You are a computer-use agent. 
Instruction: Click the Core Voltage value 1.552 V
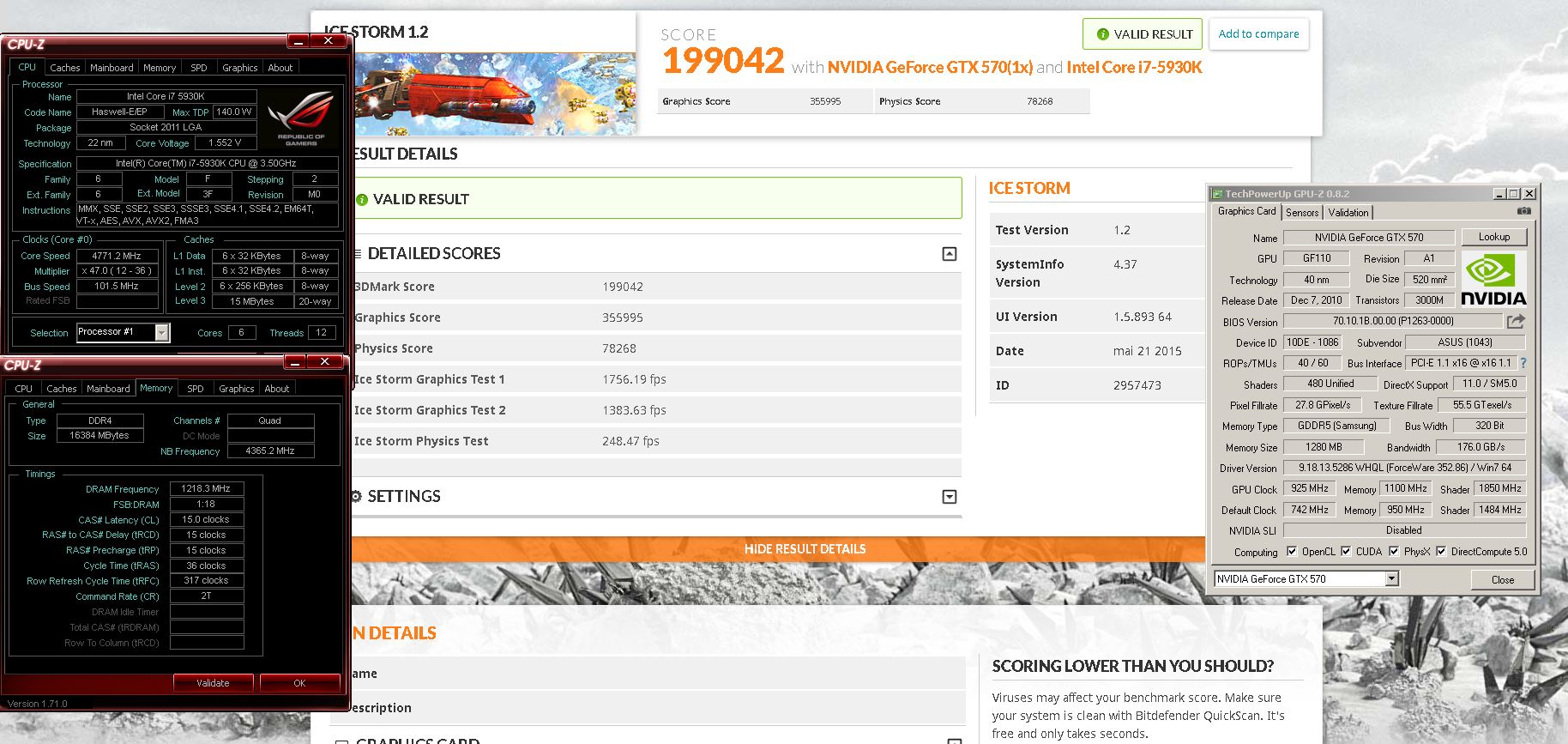click(x=225, y=142)
